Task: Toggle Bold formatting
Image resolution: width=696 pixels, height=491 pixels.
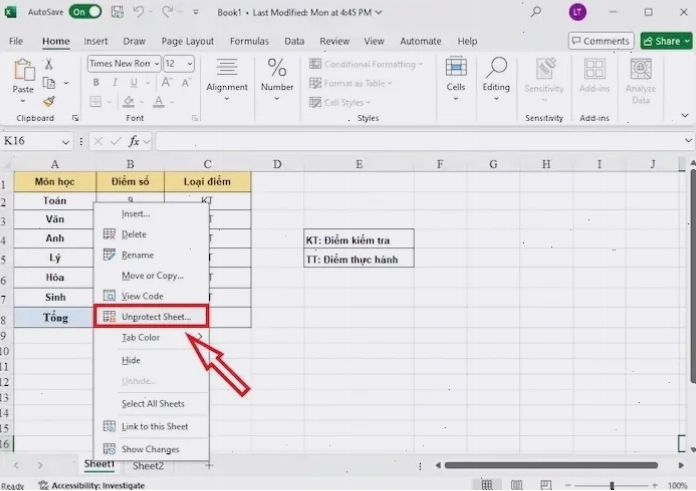Action: 96,83
